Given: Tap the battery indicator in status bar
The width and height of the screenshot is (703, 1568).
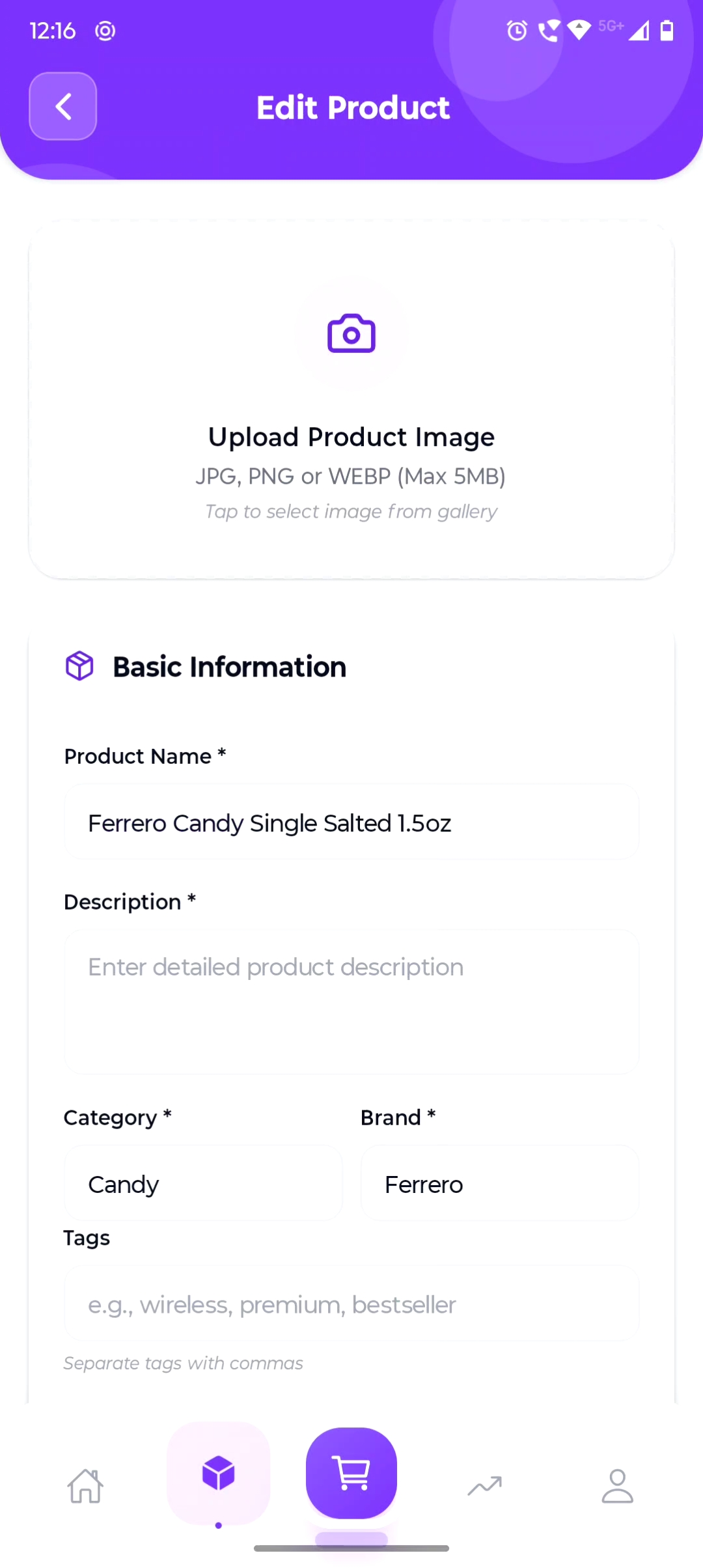Looking at the screenshot, I should [666, 30].
